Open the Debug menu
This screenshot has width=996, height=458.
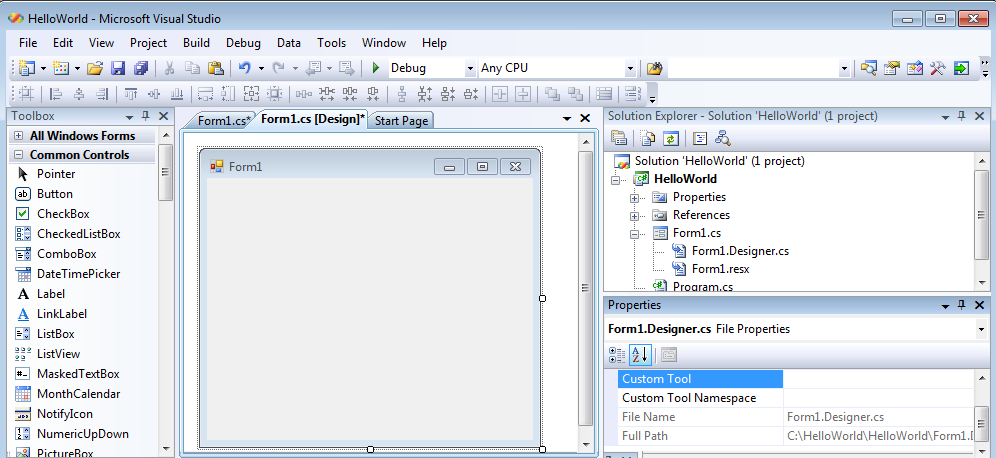(x=243, y=43)
